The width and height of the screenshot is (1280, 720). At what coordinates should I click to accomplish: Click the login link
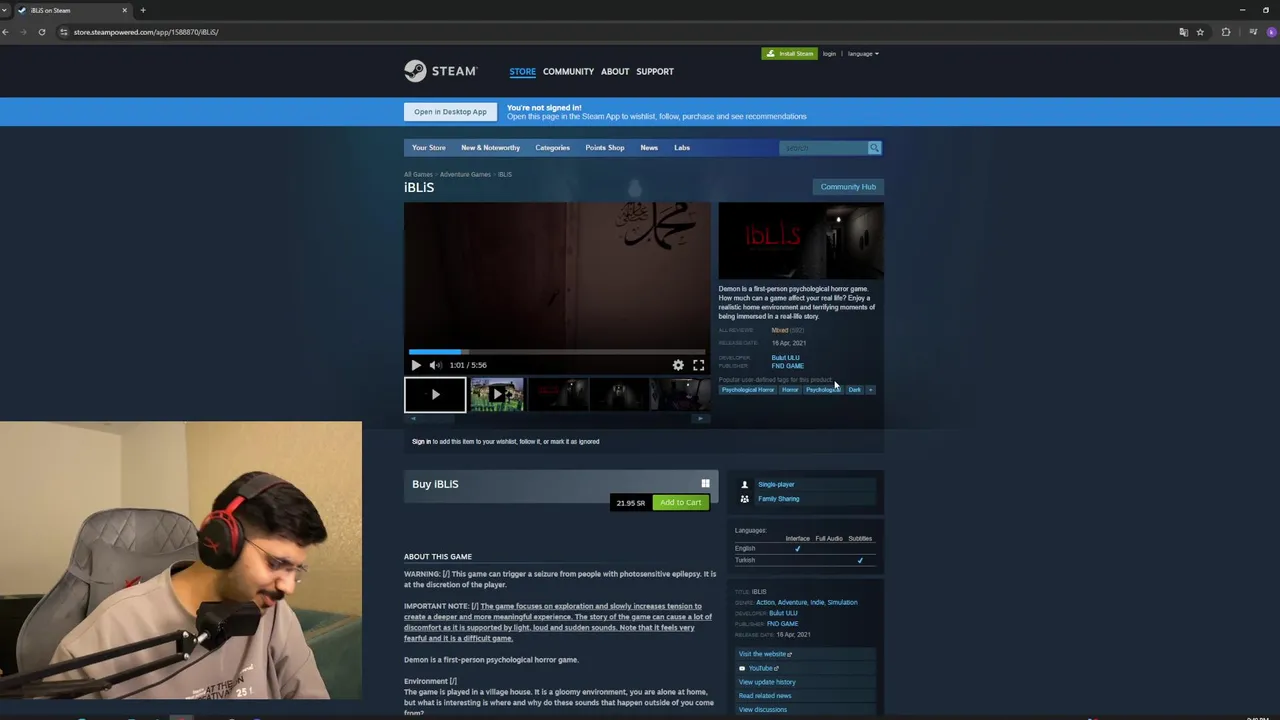click(x=829, y=54)
